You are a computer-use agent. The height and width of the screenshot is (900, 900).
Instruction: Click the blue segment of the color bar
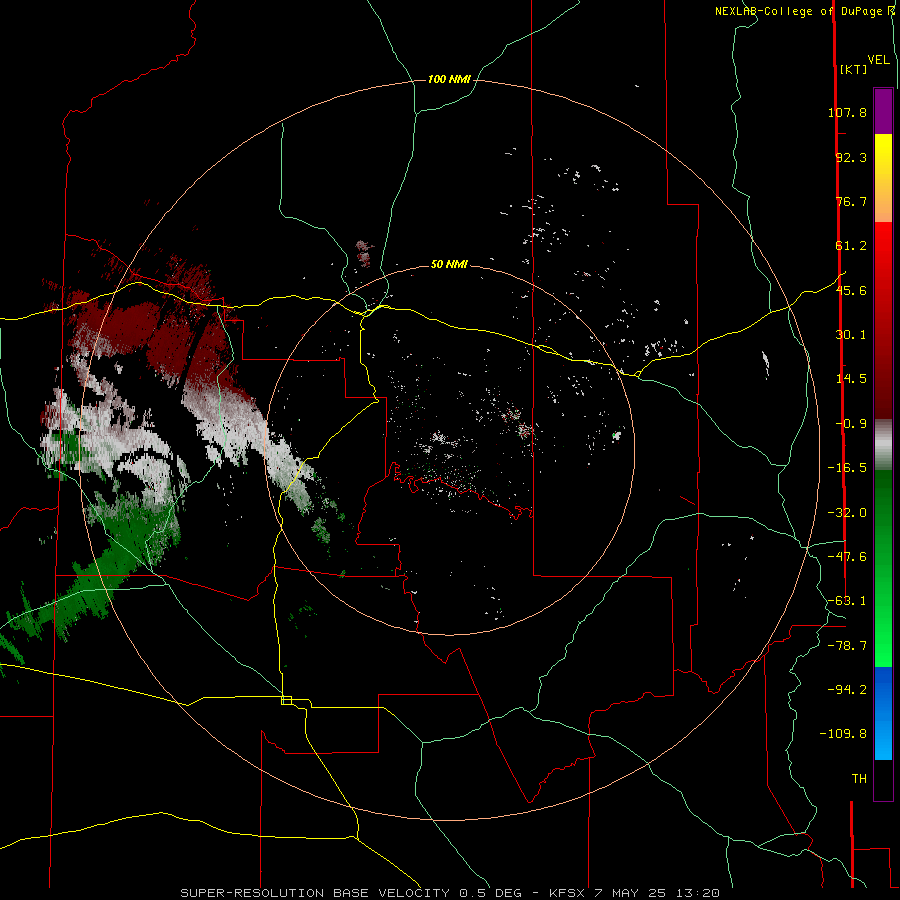(x=883, y=713)
